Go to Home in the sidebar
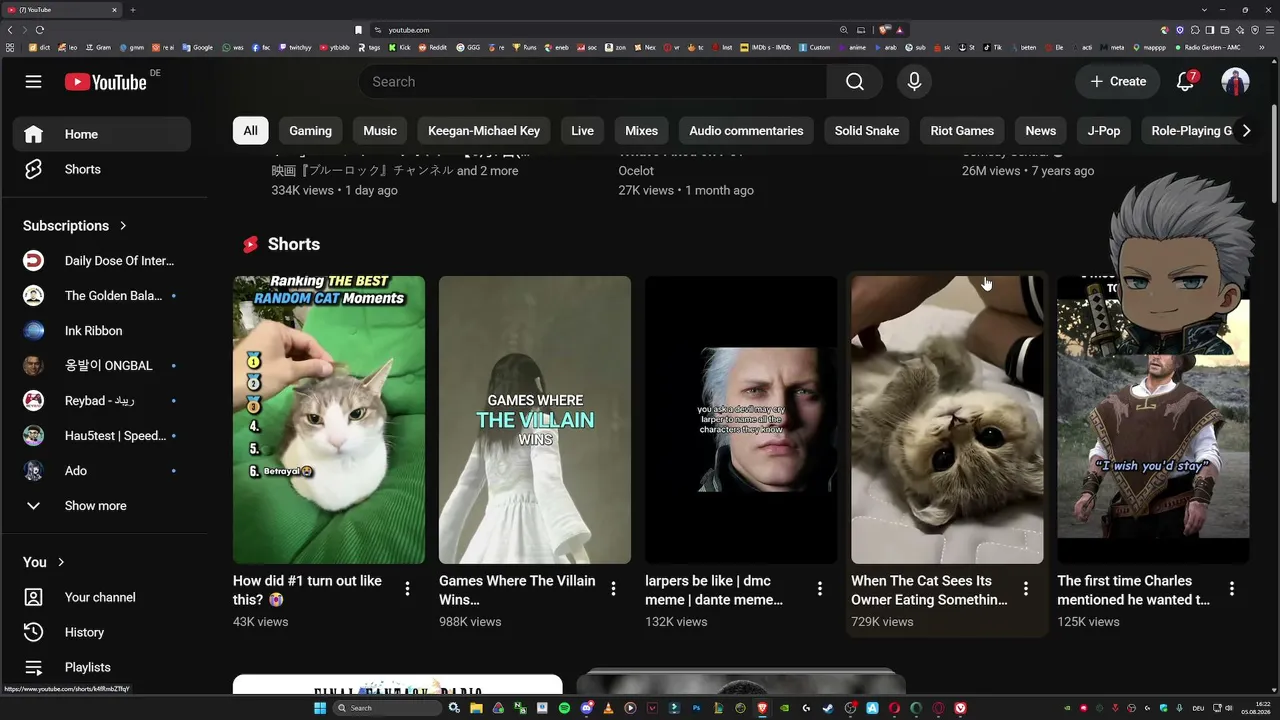The width and height of the screenshot is (1280, 720). (x=101, y=134)
